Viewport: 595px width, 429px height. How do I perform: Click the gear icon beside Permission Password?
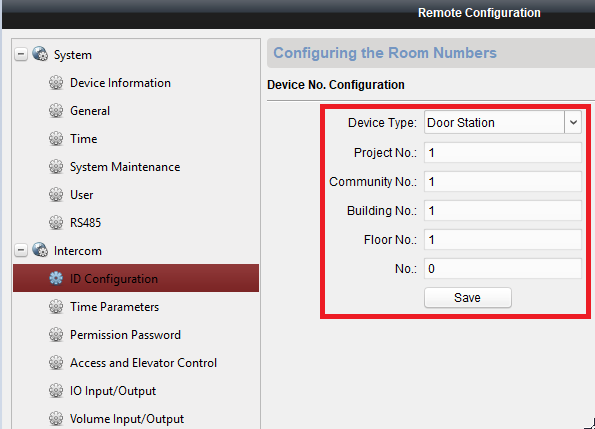click(56, 335)
